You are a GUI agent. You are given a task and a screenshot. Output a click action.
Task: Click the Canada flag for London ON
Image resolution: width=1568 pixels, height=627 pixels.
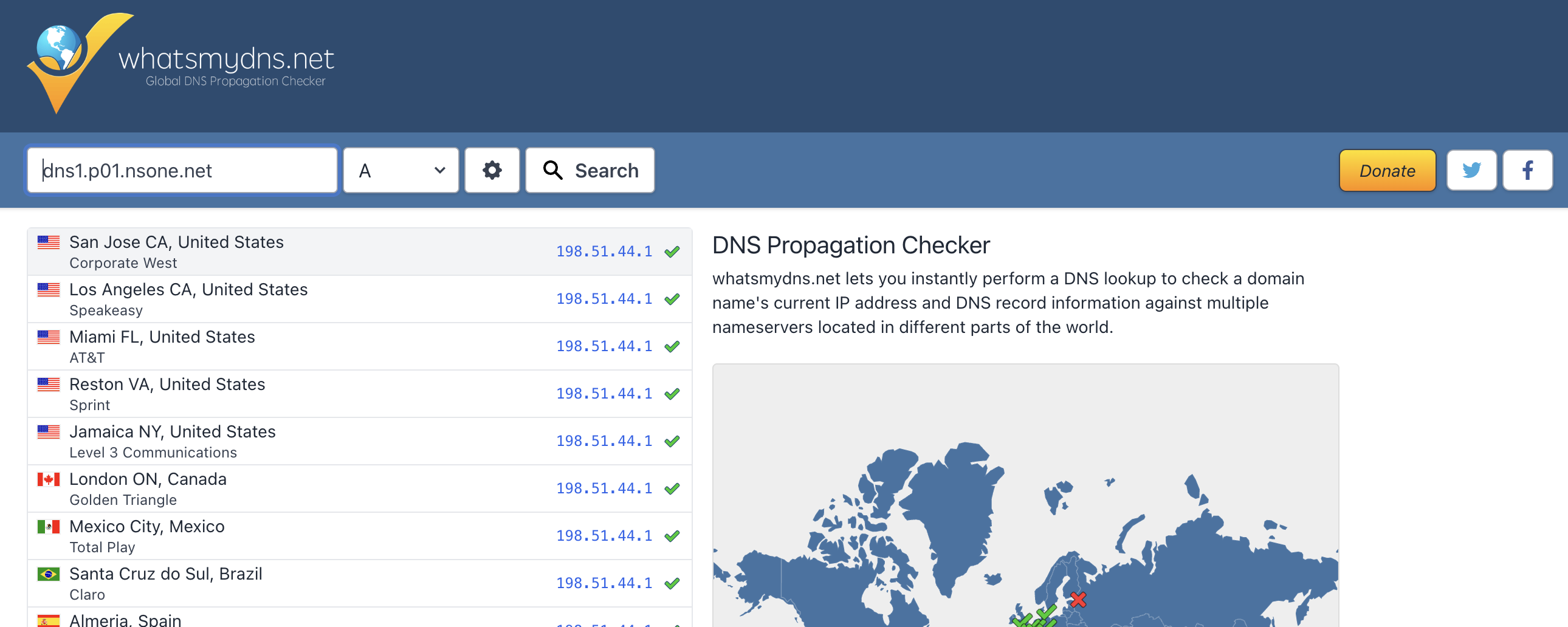click(x=49, y=480)
